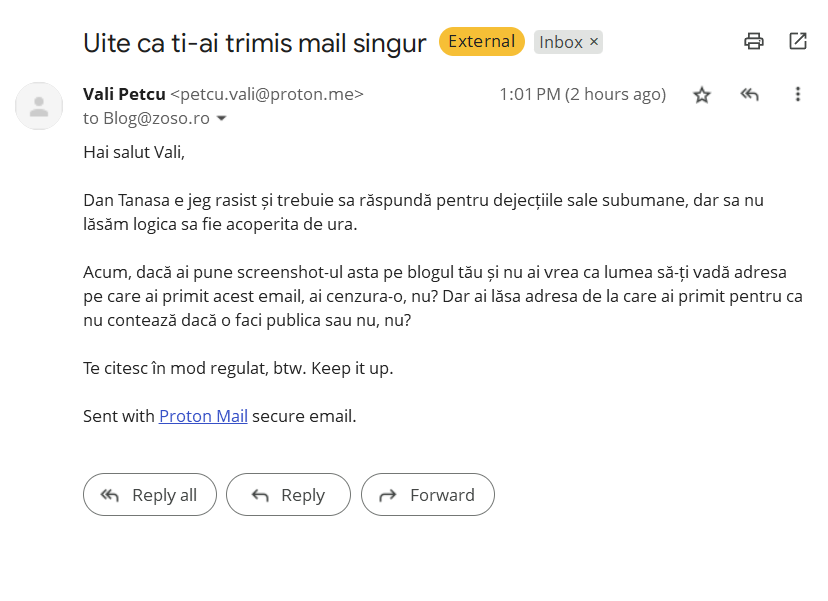Select the Inbox label chip
Viewport: 828px width, 601px height.
click(x=561, y=42)
